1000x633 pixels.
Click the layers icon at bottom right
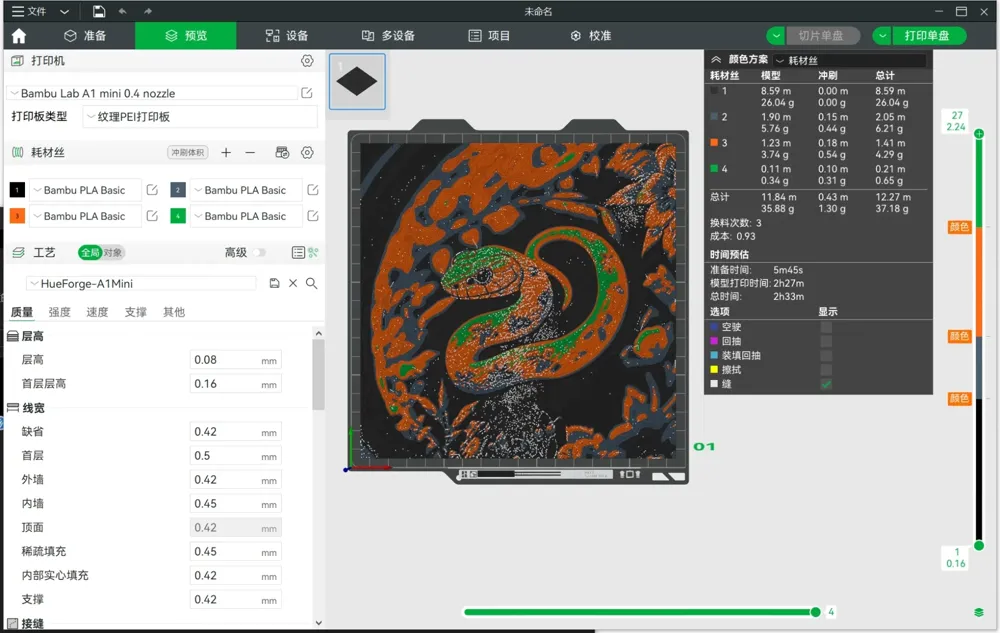point(979,612)
